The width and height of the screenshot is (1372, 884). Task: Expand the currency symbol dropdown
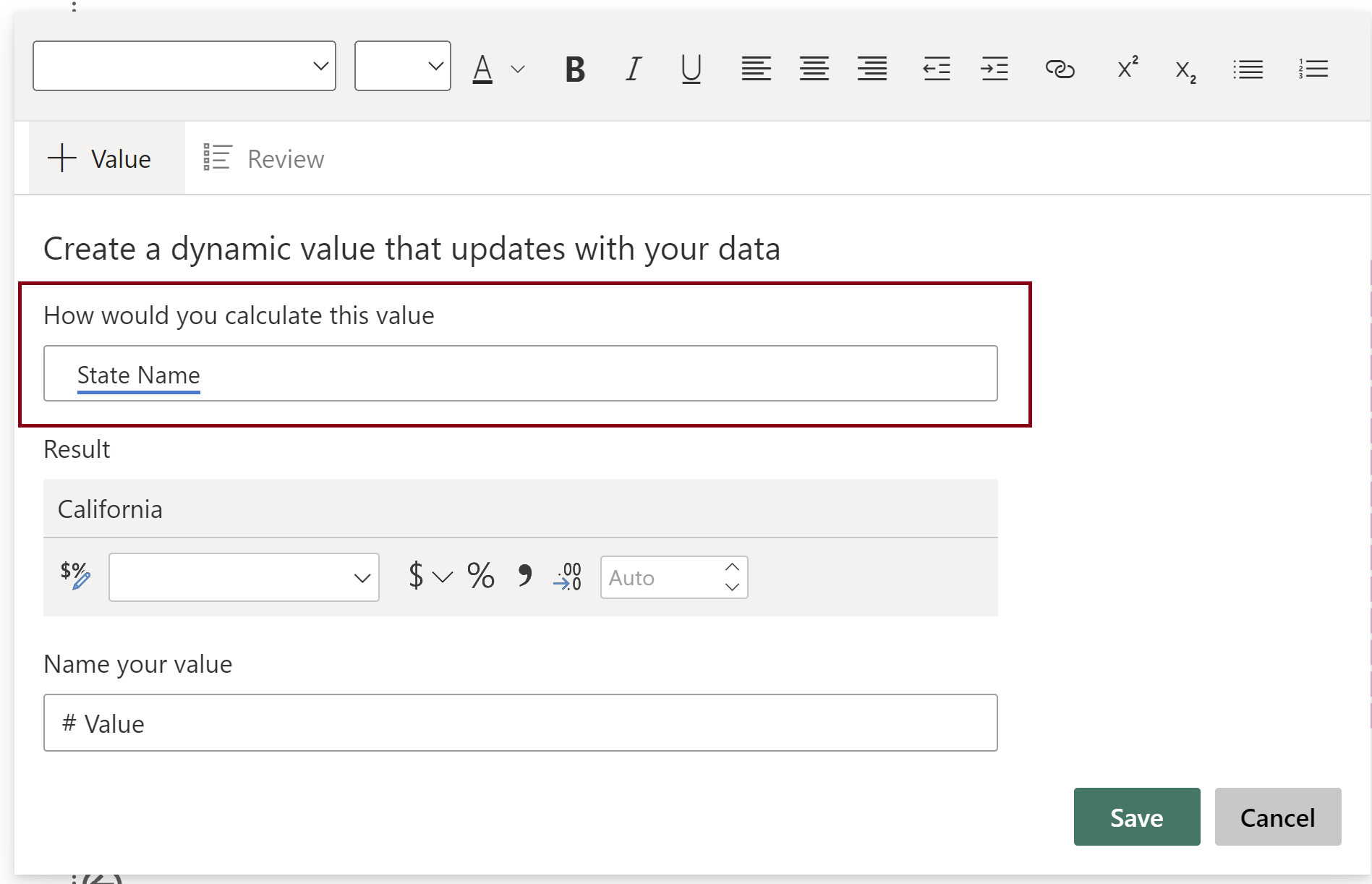442,577
